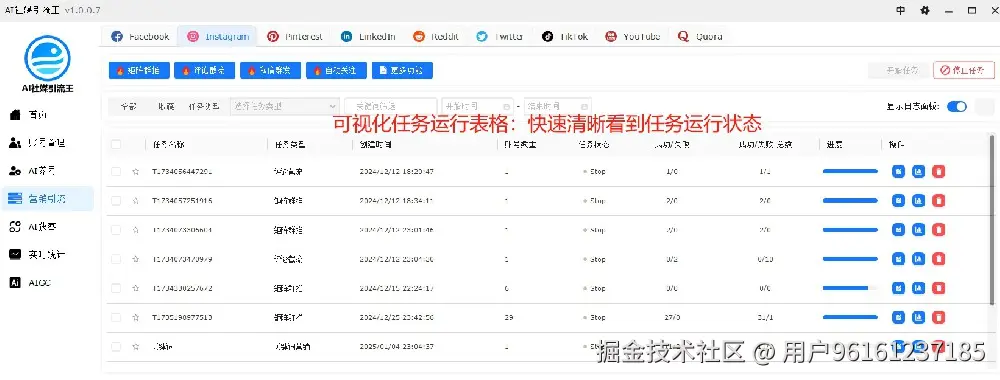The height and width of the screenshot is (380, 1000).
Task: Select the 全部 all filter
Action: coord(128,106)
